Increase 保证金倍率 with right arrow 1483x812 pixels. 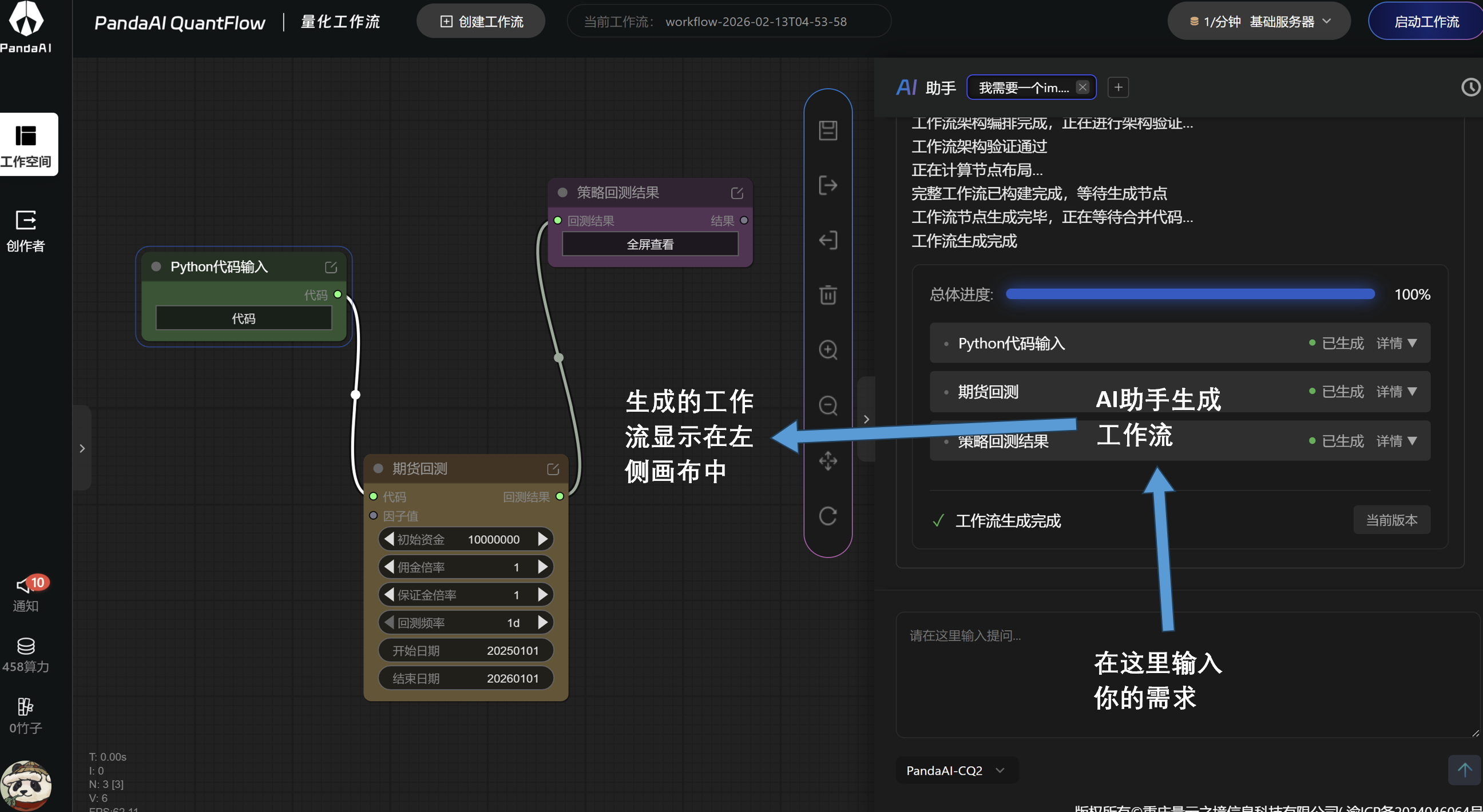coord(542,594)
